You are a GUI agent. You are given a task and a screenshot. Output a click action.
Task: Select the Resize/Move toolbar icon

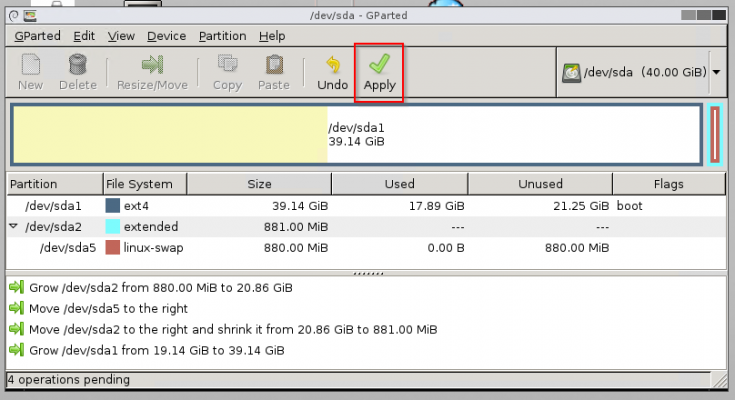152,66
